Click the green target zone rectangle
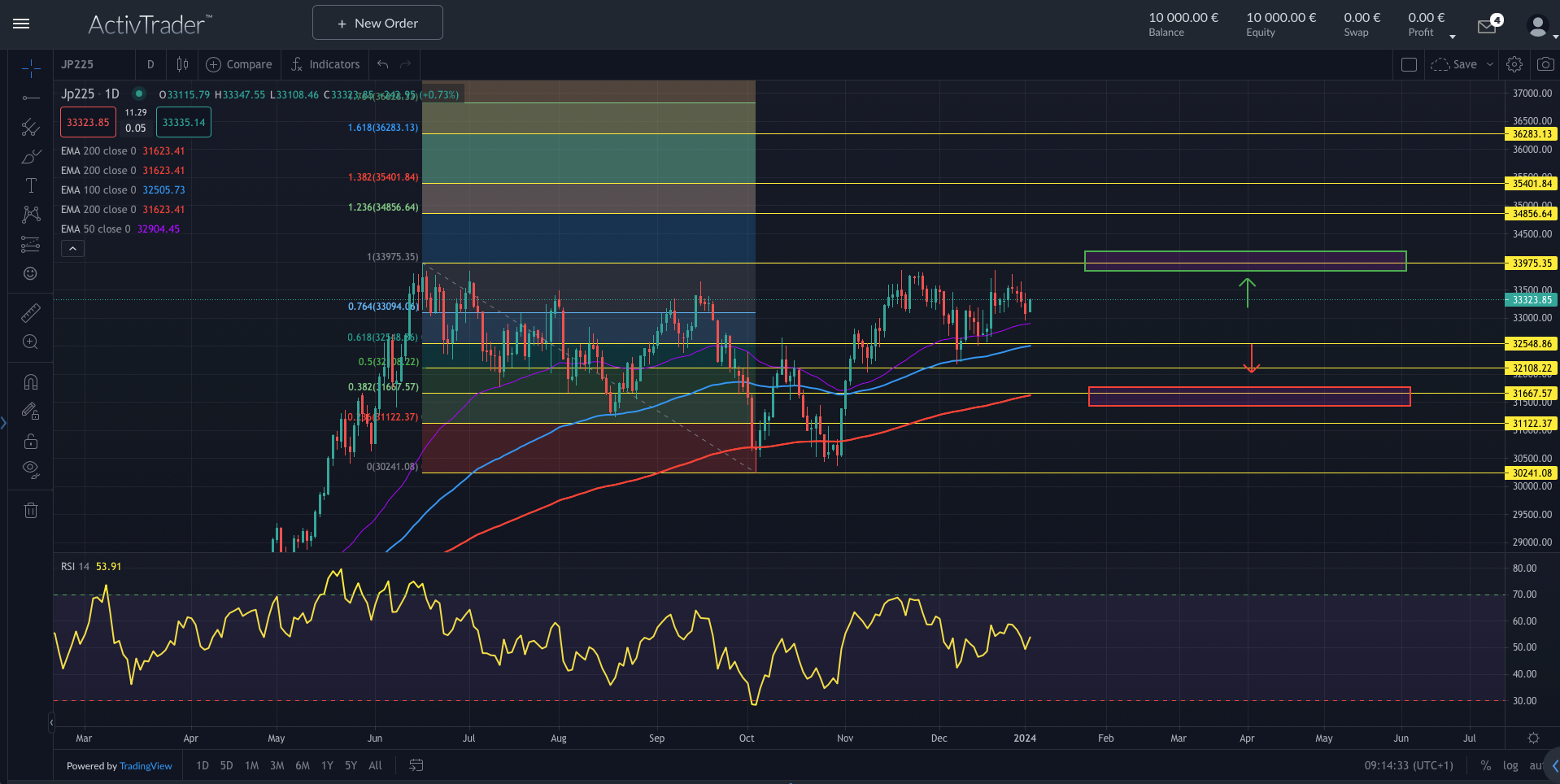 [1244, 261]
